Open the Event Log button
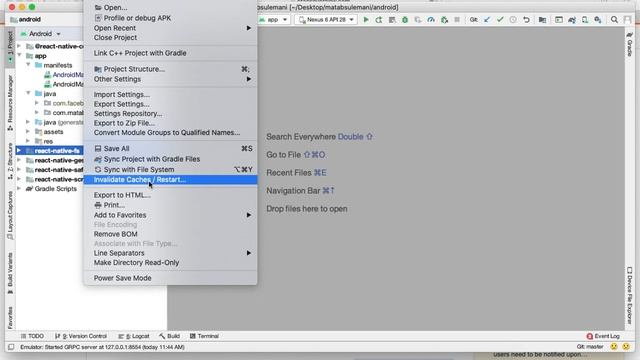This screenshot has width=640, height=360. pyautogui.click(x=603, y=336)
